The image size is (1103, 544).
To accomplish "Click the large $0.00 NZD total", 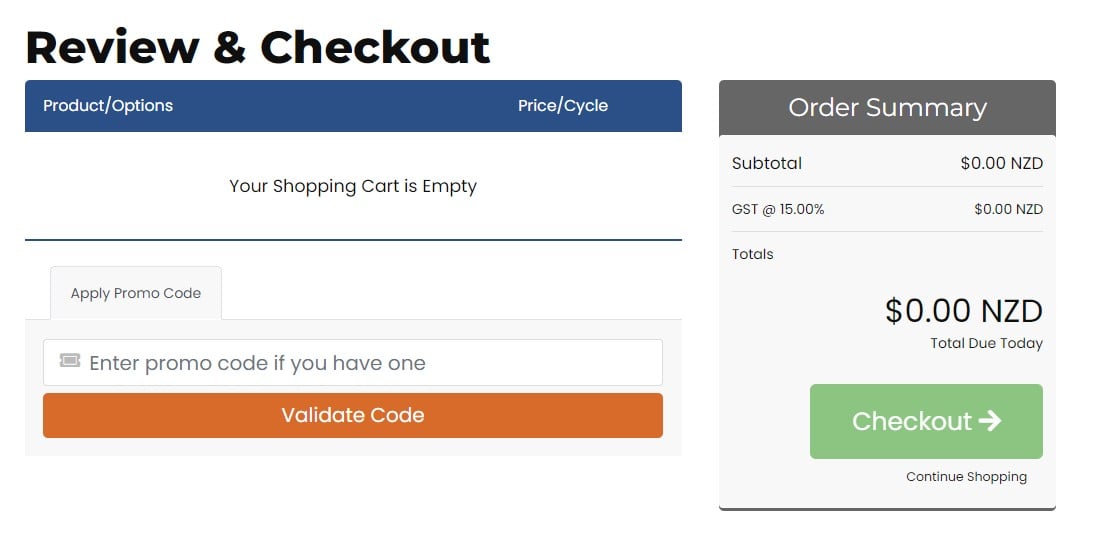I will (x=964, y=311).
